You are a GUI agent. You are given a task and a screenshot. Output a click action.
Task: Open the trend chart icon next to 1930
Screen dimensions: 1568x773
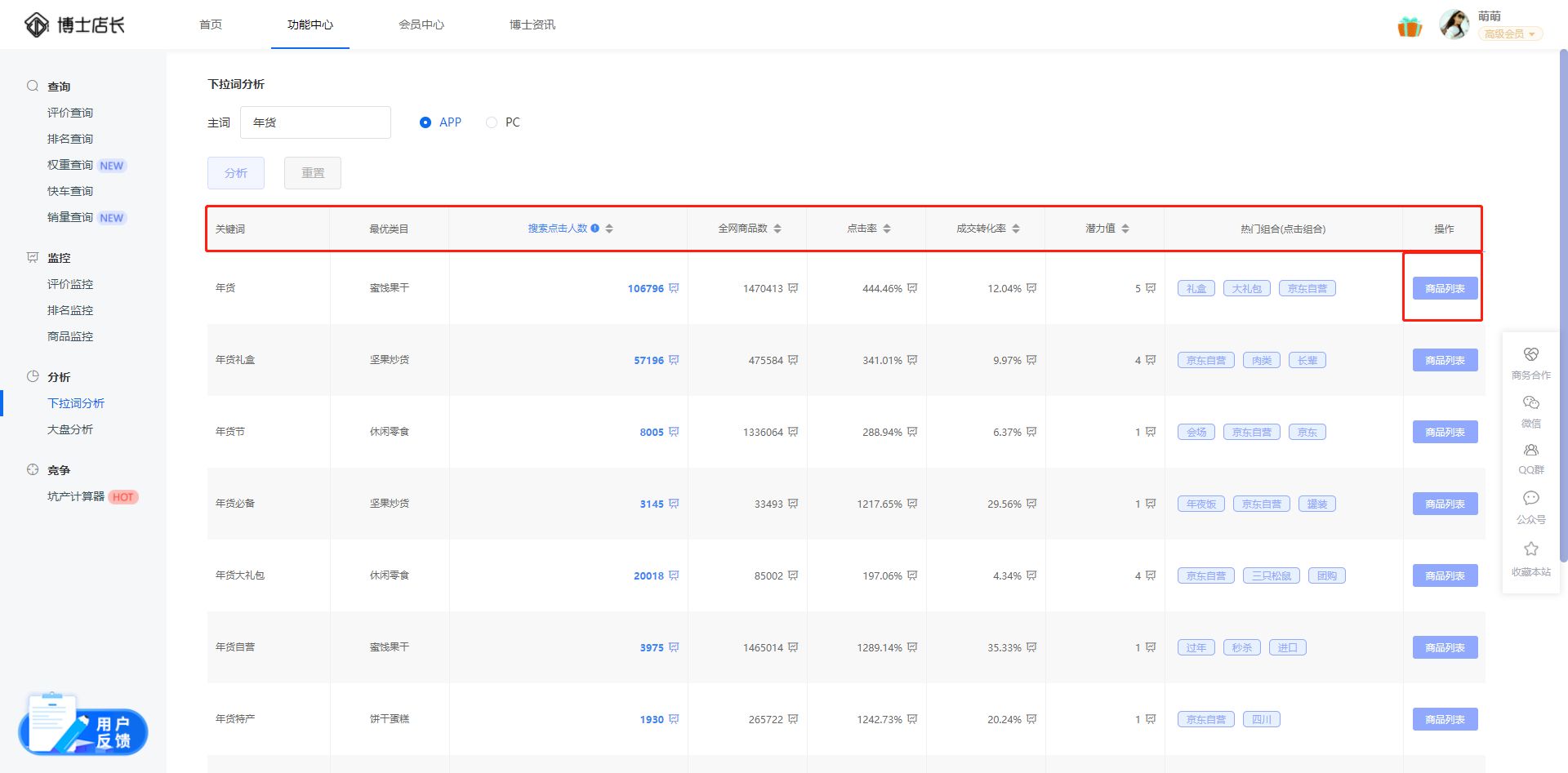pyautogui.click(x=674, y=719)
